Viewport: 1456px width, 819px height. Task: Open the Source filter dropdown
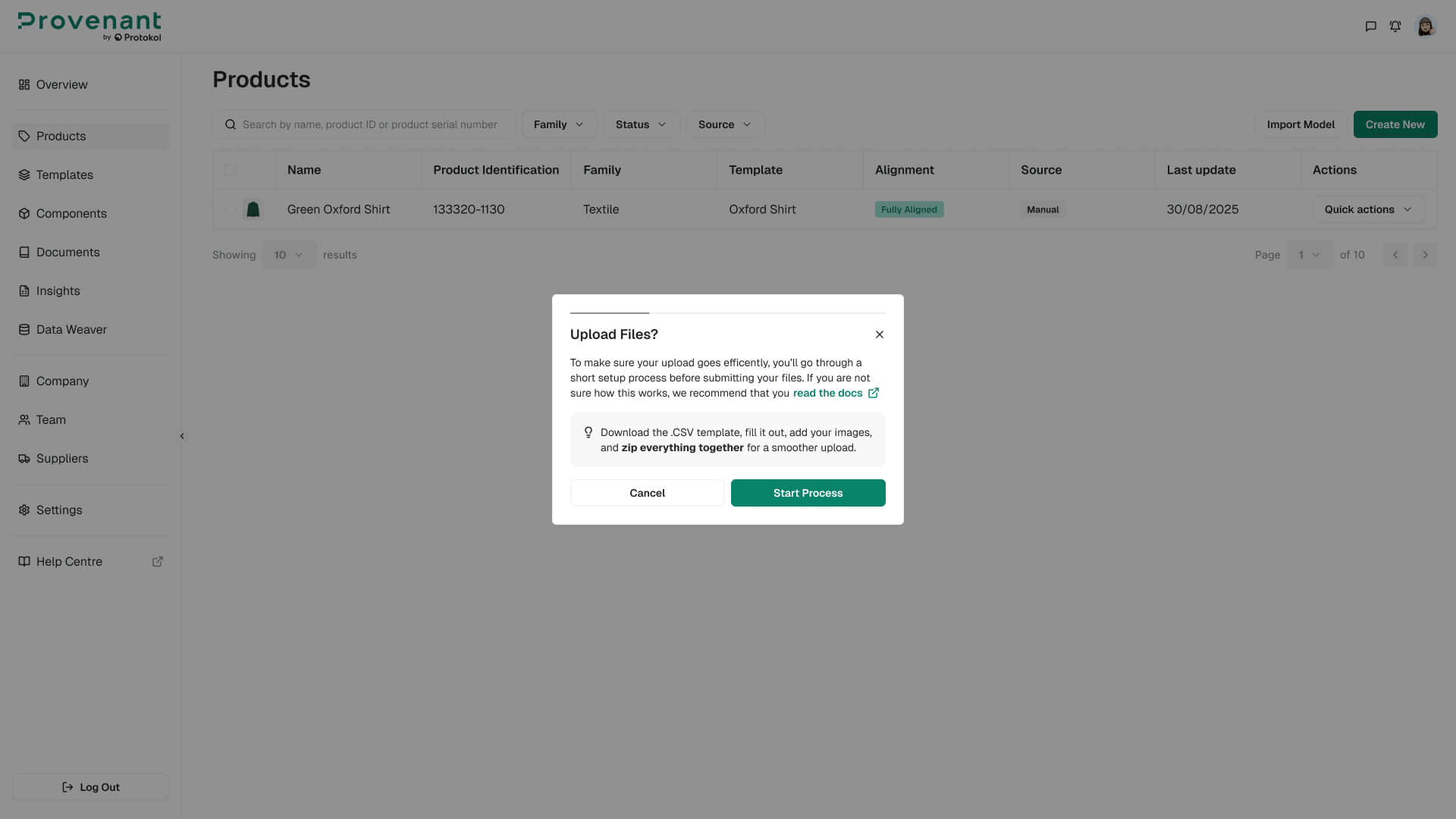pos(725,124)
